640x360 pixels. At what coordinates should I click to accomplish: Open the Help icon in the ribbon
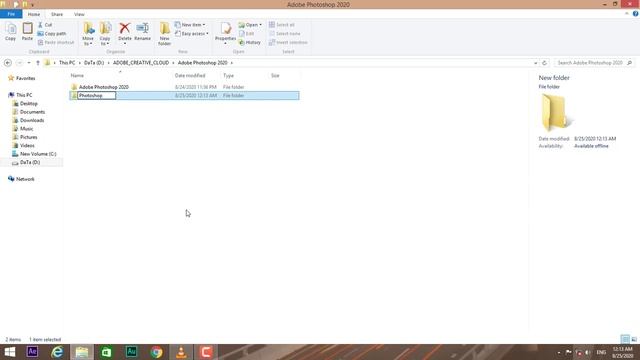pos(636,13)
